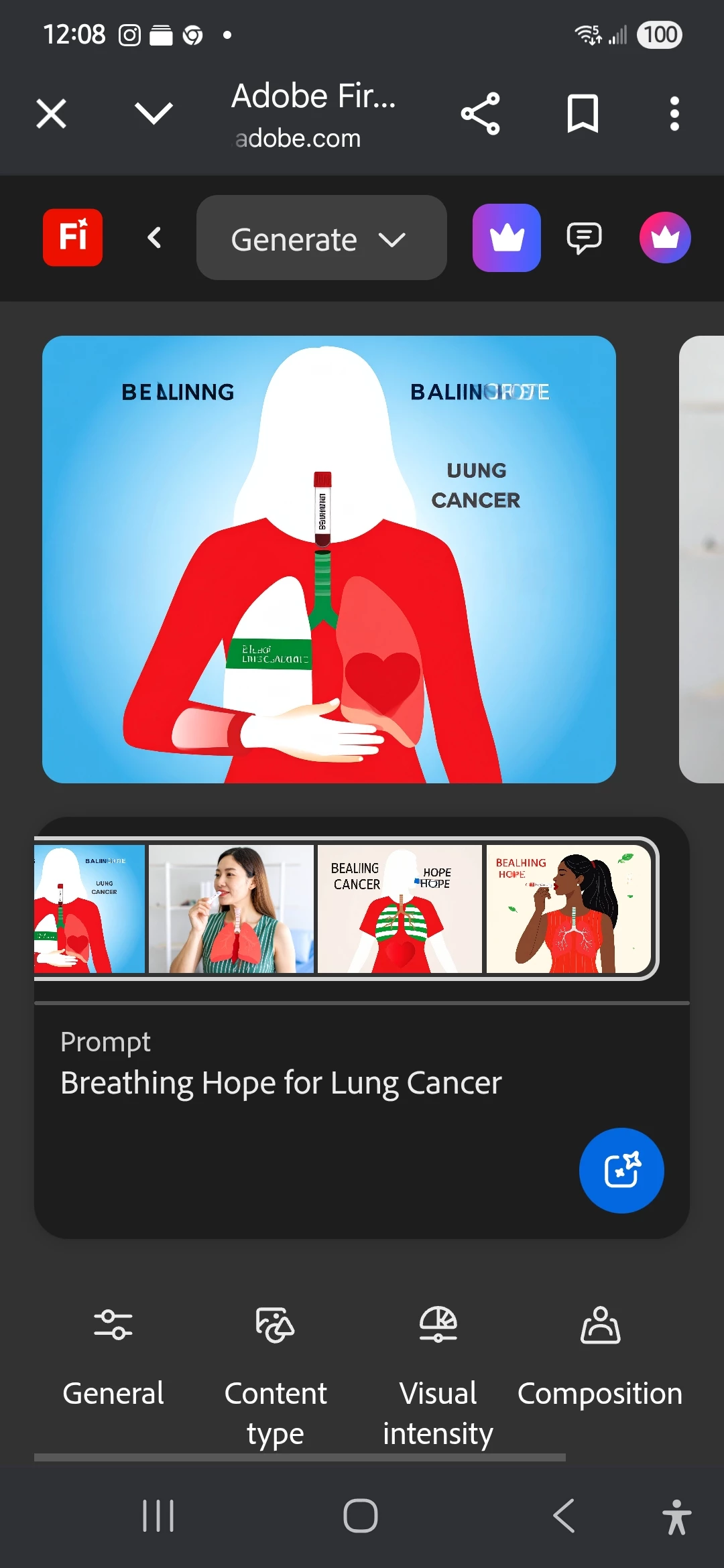Viewport: 724px width, 1568px height.
Task: Open the Adobe Firefly home logo
Action: tap(72, 237)
